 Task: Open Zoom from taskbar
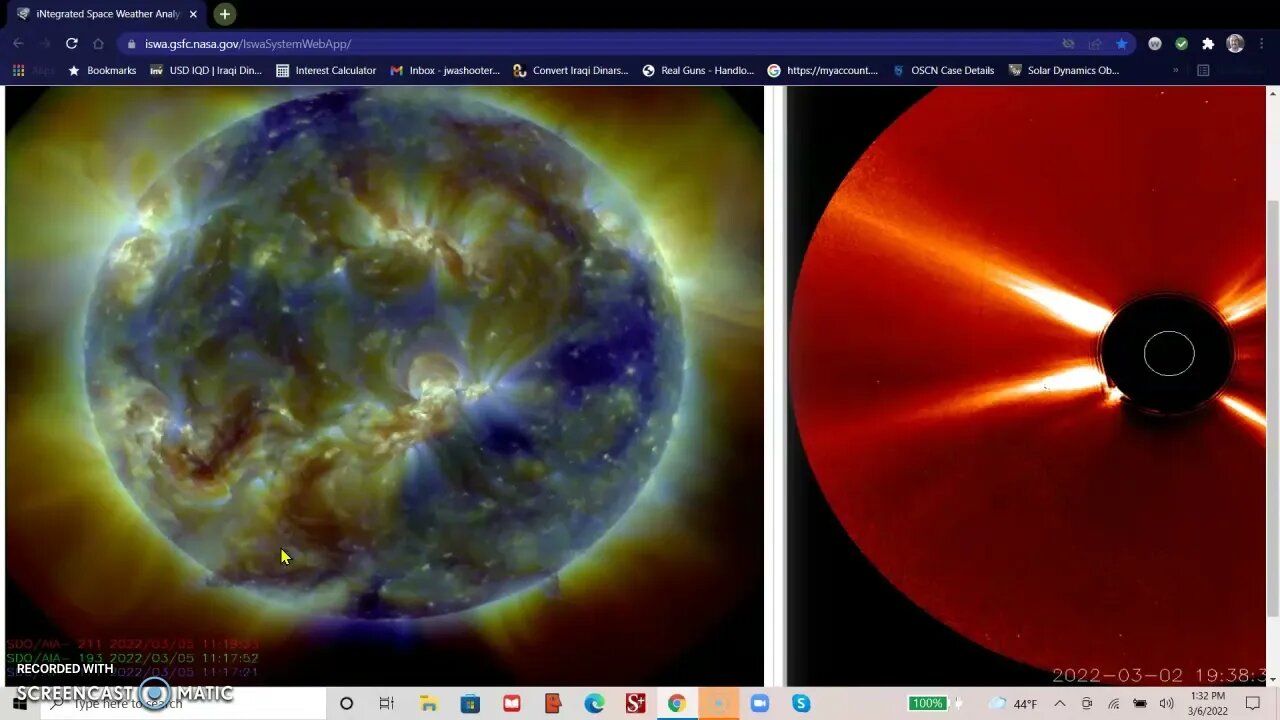[759, 704]
